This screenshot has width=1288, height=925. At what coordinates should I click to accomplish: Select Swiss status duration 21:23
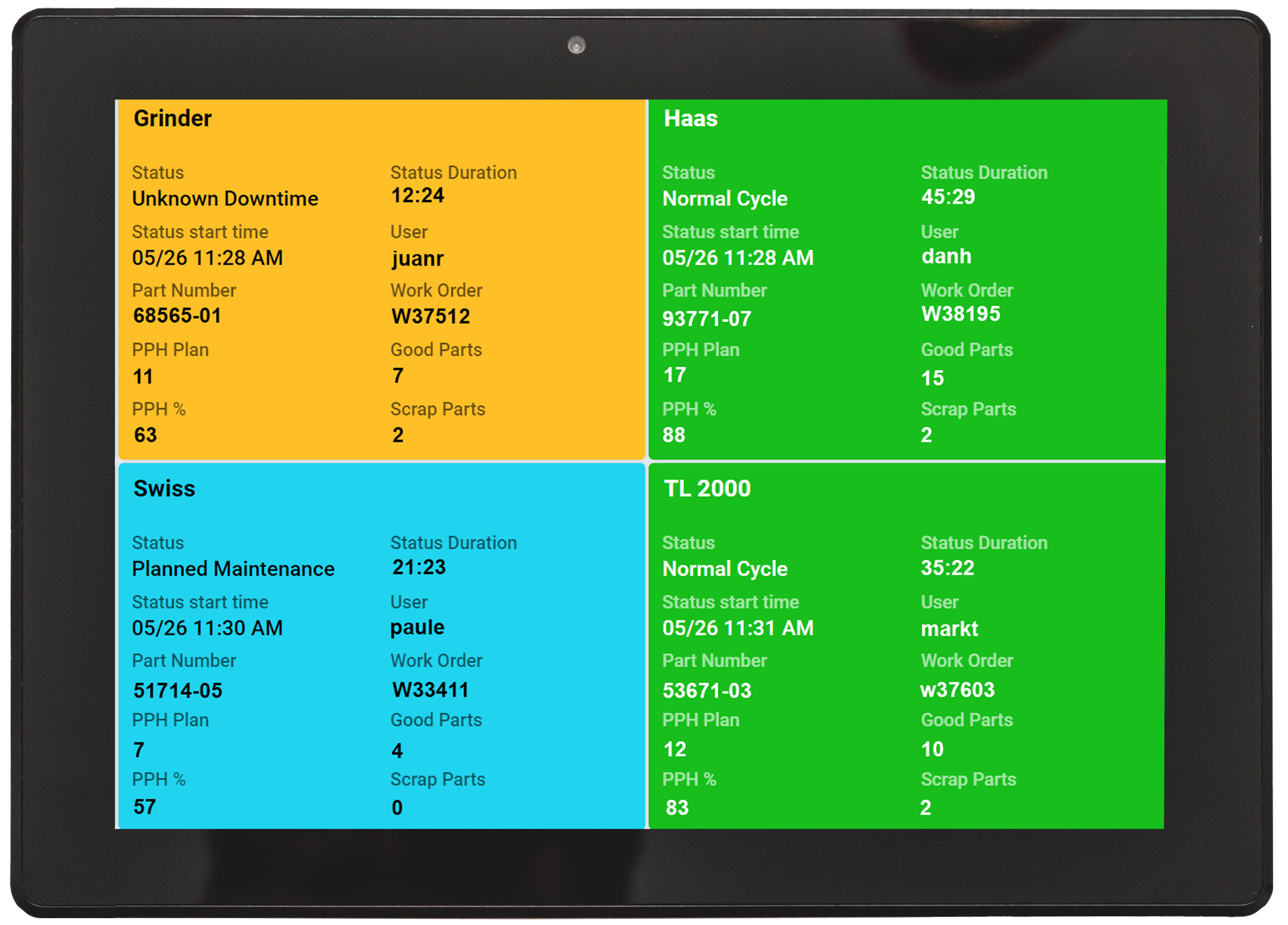pyautogui.click(x=418, y=567)
